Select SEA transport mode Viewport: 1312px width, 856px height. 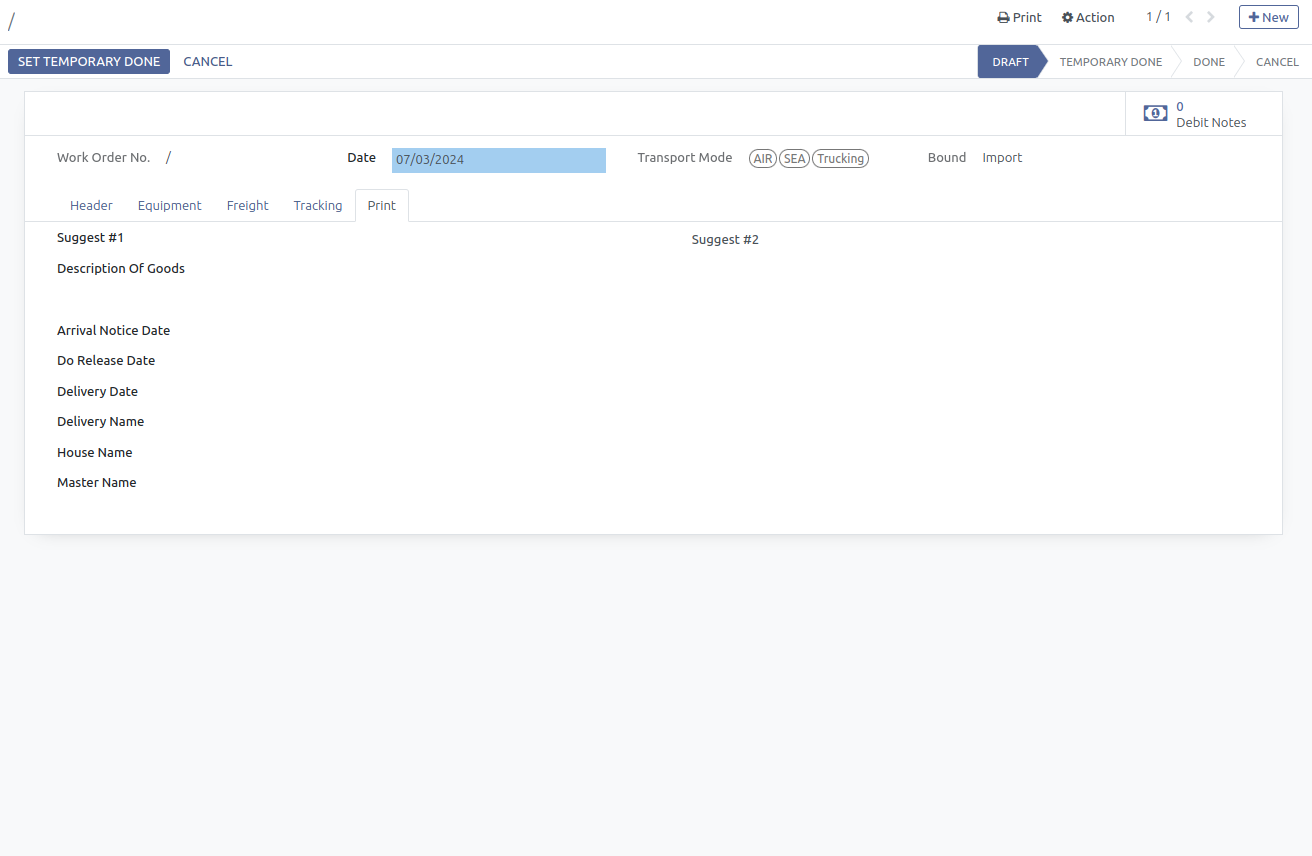click(794, 159)
